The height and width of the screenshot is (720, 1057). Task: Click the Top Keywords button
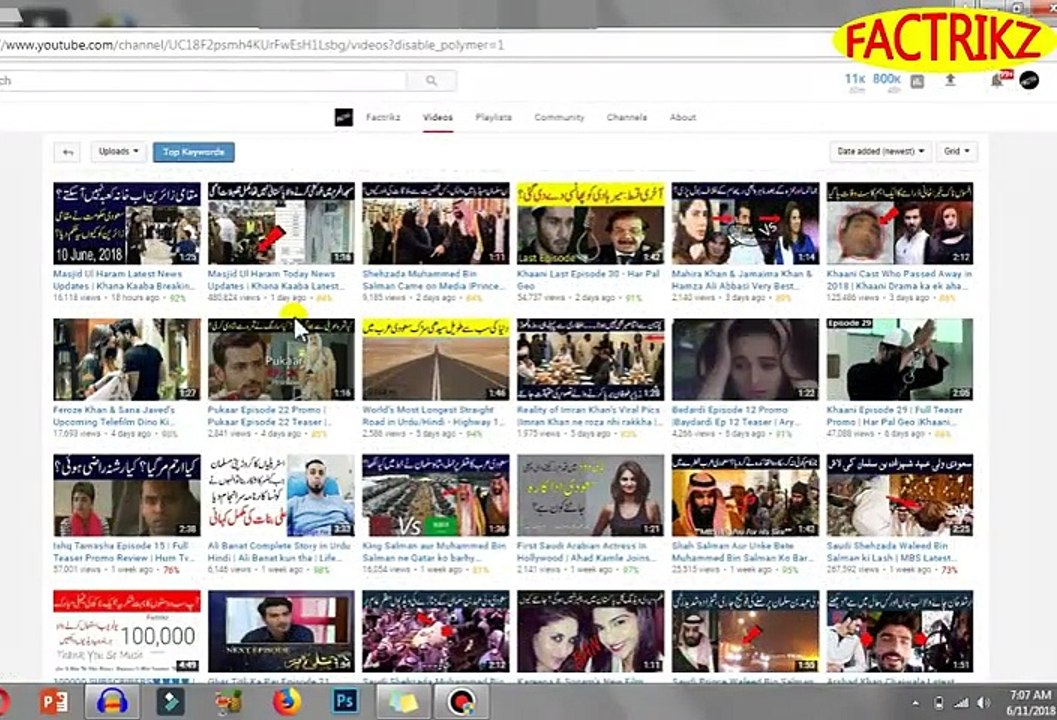pyautogui.click(x=193, y=152)
